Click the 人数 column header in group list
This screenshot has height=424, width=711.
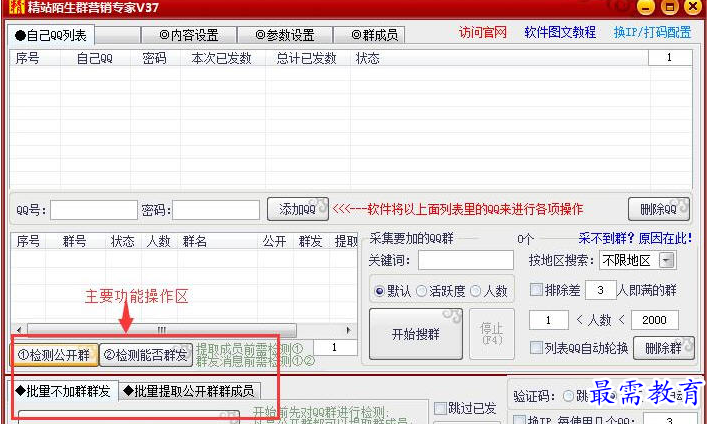click(158, 241)
